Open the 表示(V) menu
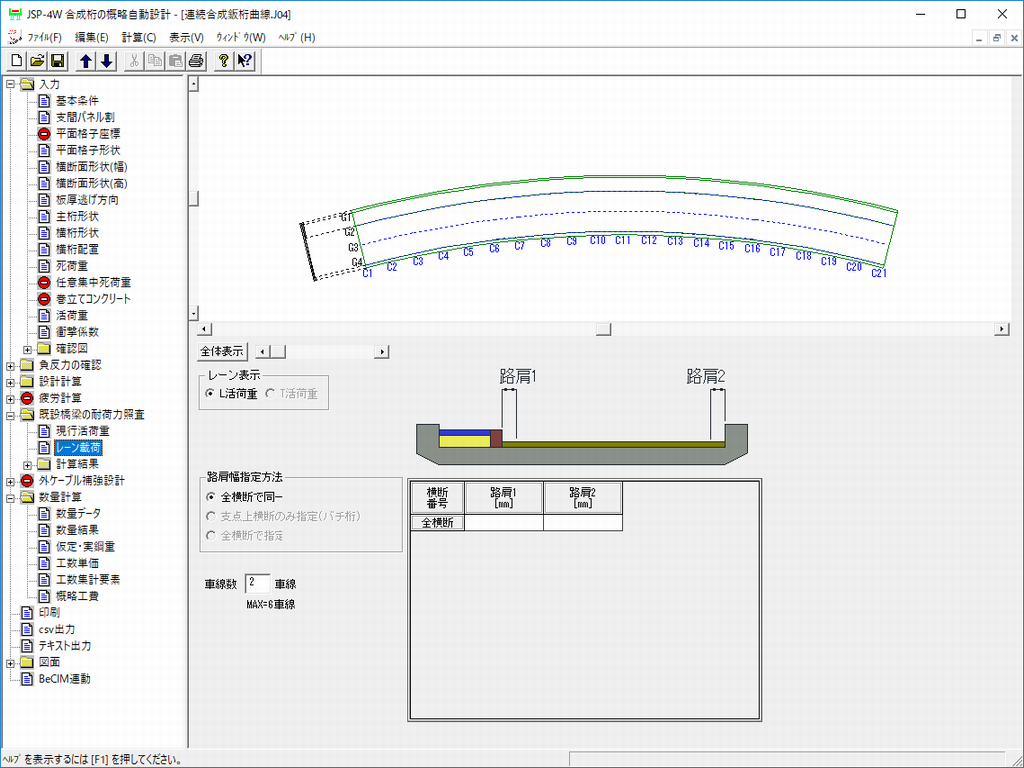The height and width of the screenshot is (768, 1024). coord(187,37)
